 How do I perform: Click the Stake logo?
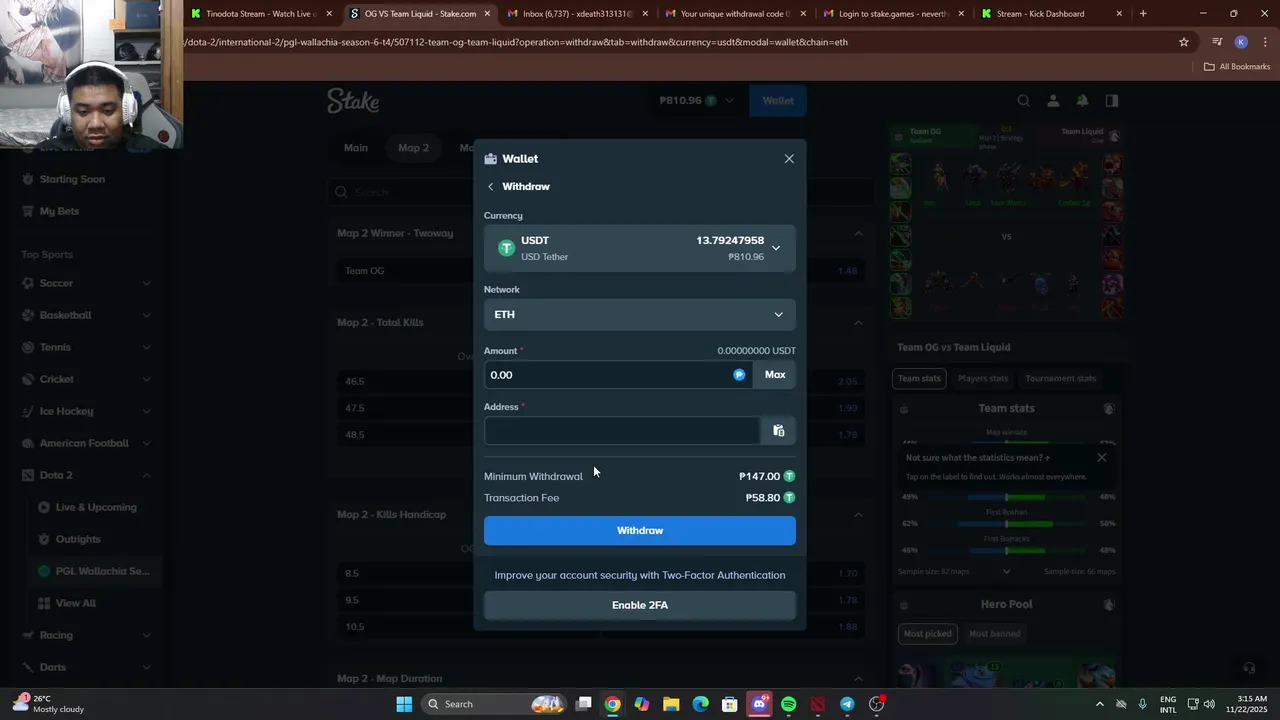coord(353,101)
